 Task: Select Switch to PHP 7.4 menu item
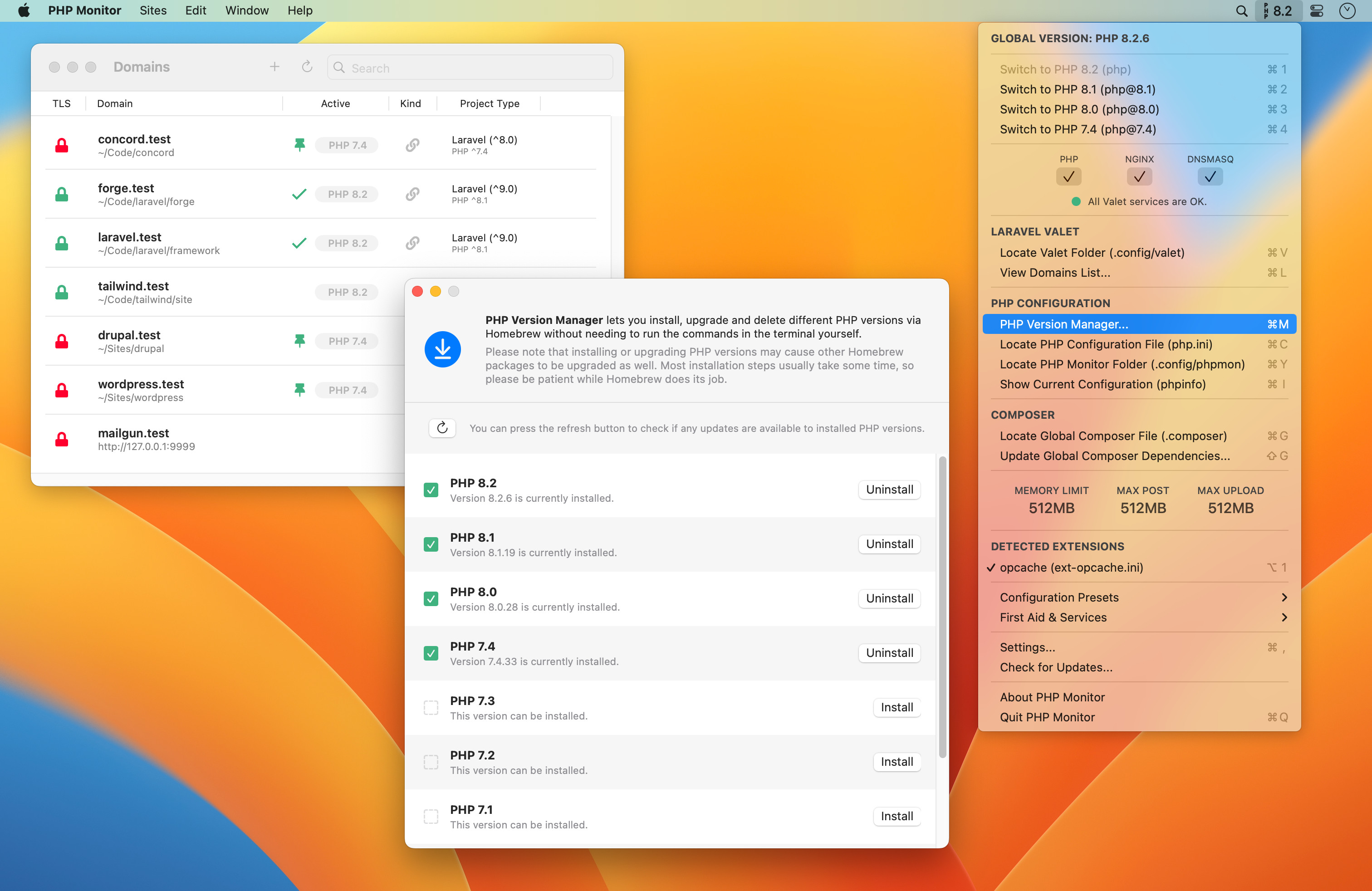click(1139, 129)
